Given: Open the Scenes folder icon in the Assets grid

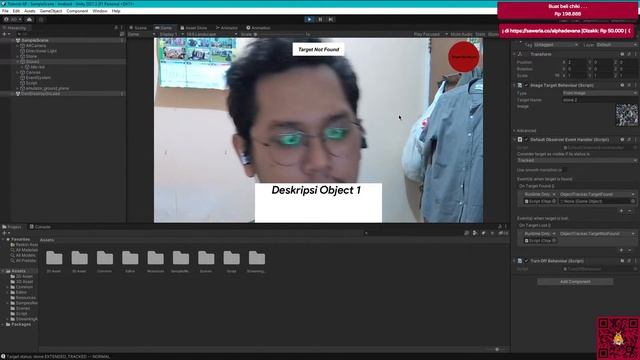Looking at the screenshot, I should tap(206, 258).
